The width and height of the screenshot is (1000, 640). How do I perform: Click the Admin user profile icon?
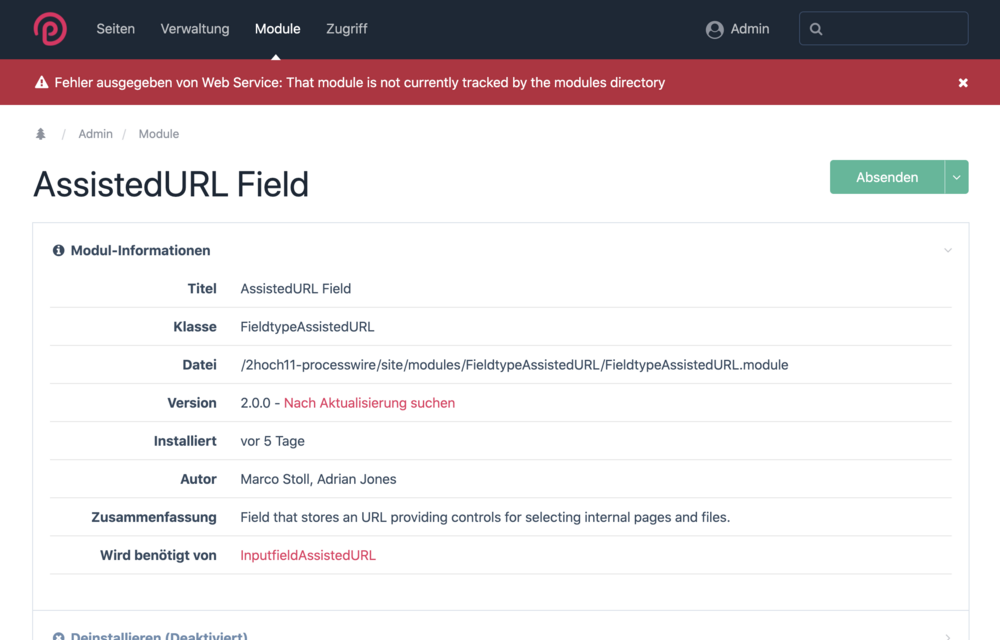click(714, 30)
